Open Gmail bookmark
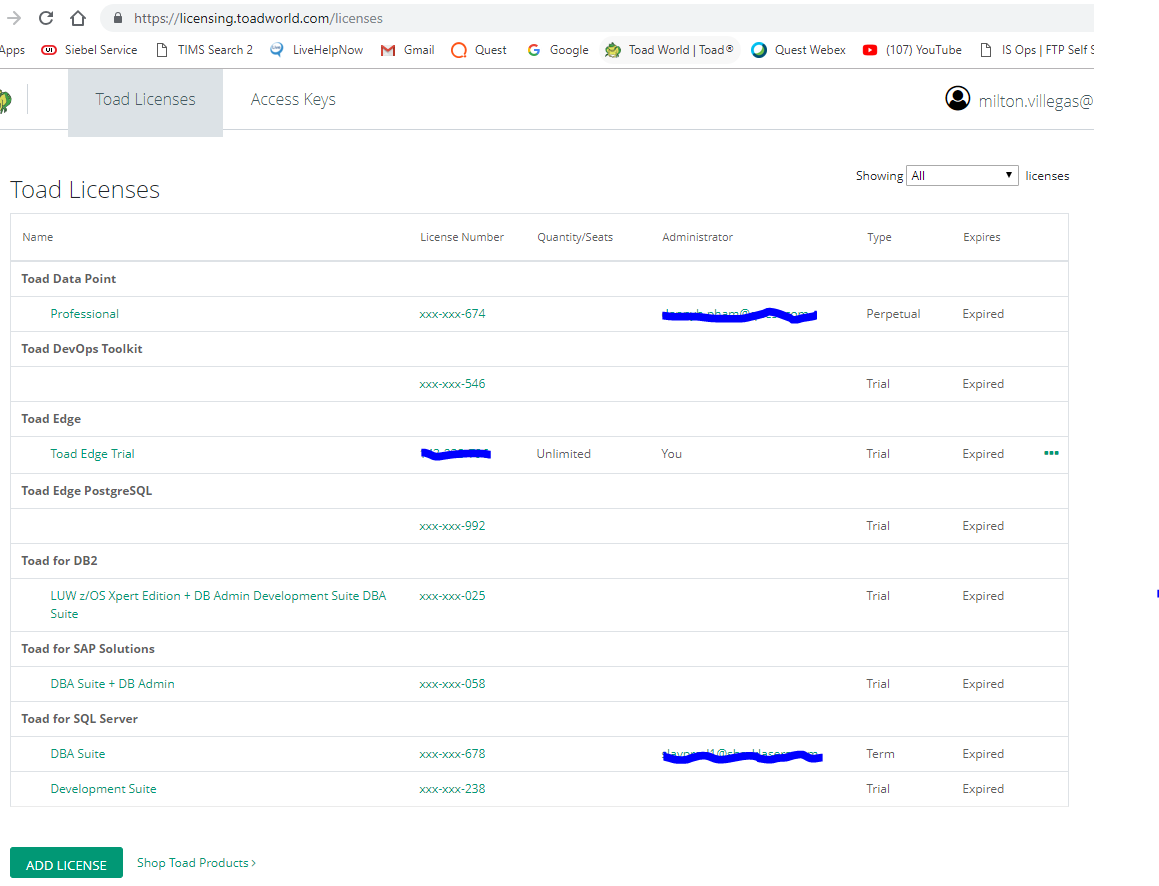The image size is (1159, 886). (407, 50)
